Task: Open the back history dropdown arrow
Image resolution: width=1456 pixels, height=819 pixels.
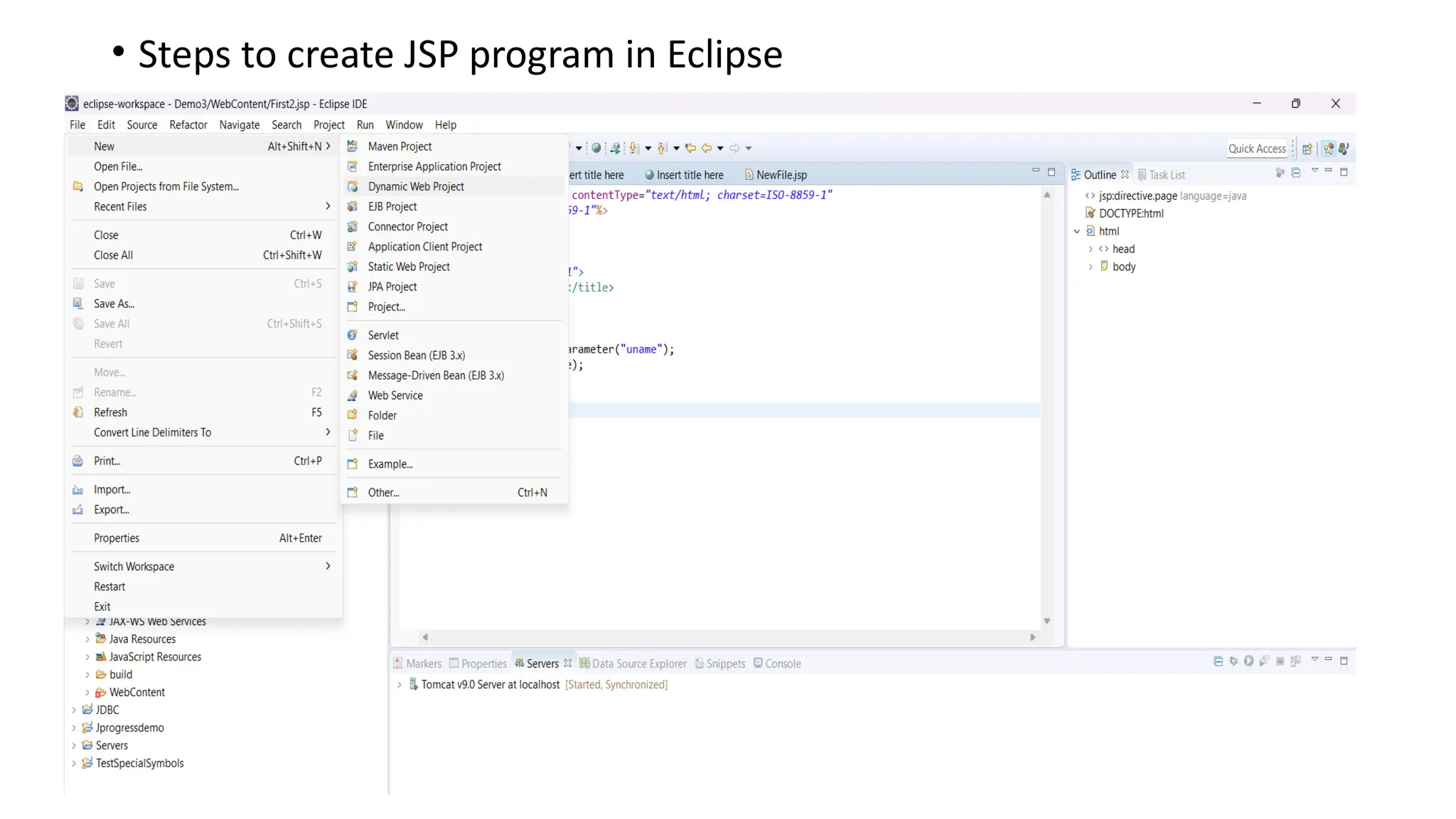Action: coord(720,148)
